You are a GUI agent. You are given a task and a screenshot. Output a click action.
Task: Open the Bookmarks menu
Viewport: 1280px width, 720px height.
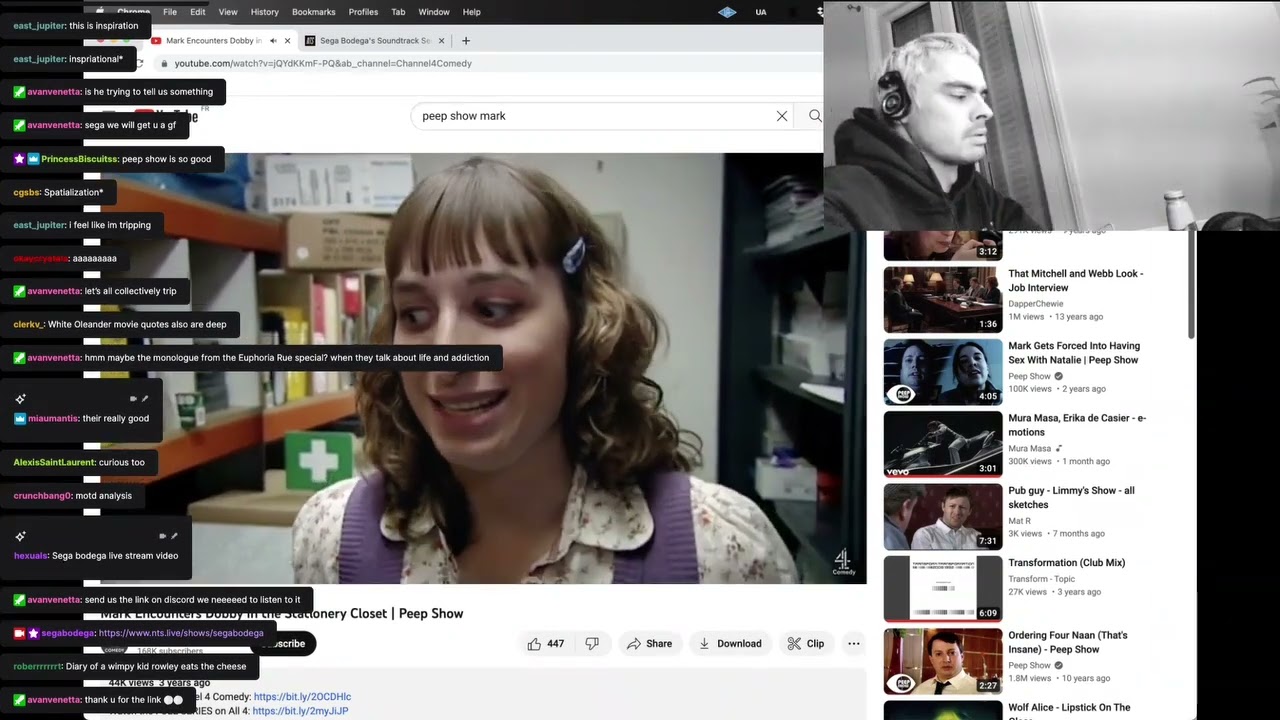click(314, 12)
